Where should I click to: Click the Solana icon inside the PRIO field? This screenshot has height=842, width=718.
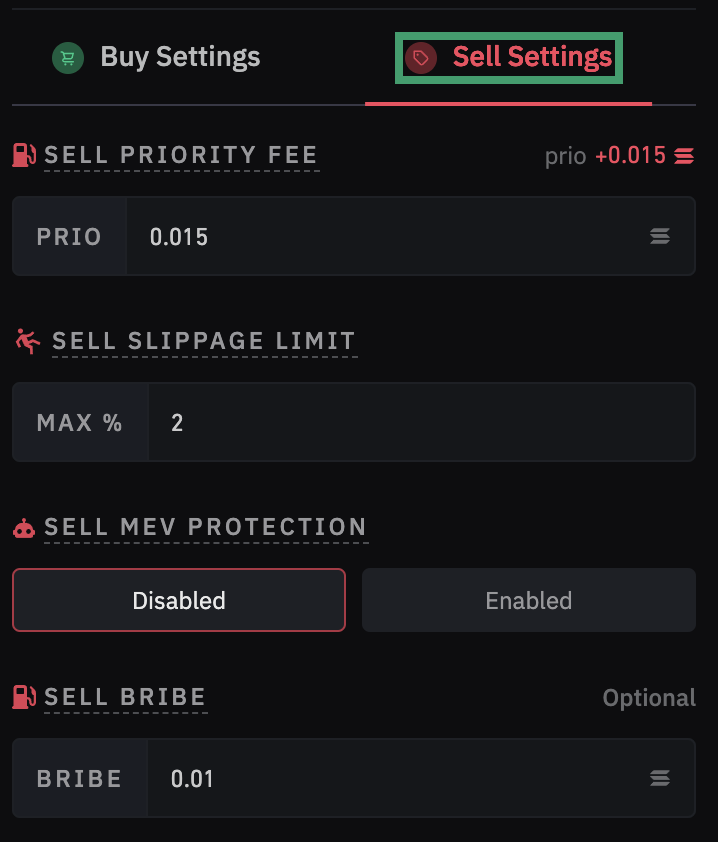click(x=660, y=236)
